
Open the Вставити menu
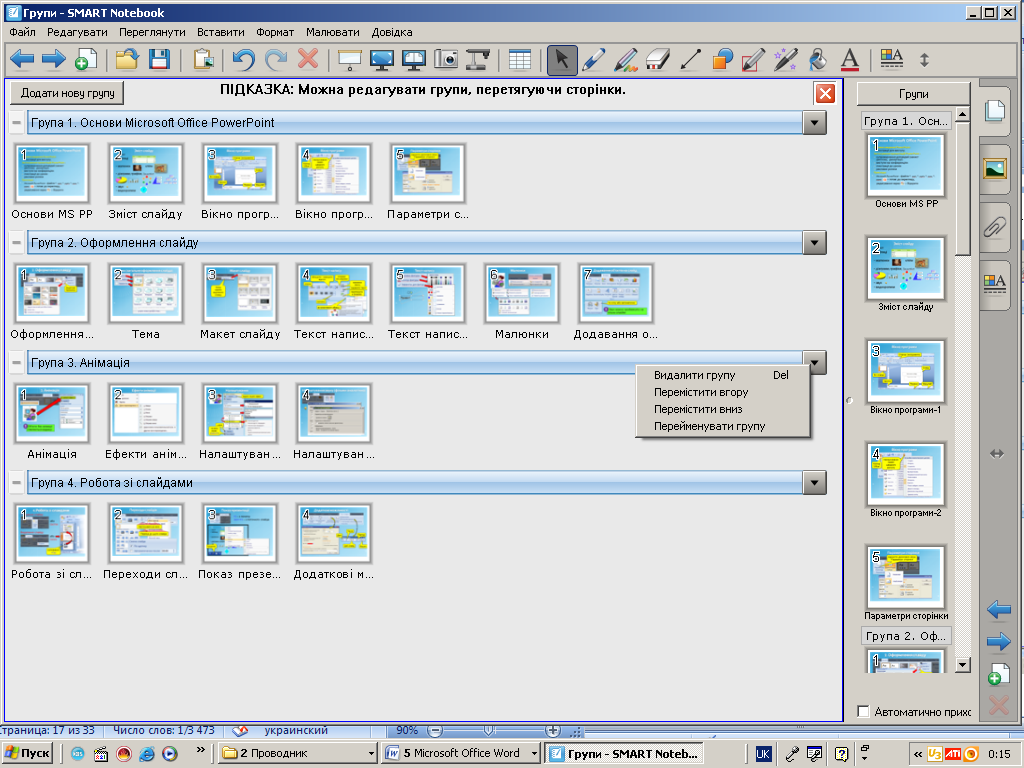221,32
